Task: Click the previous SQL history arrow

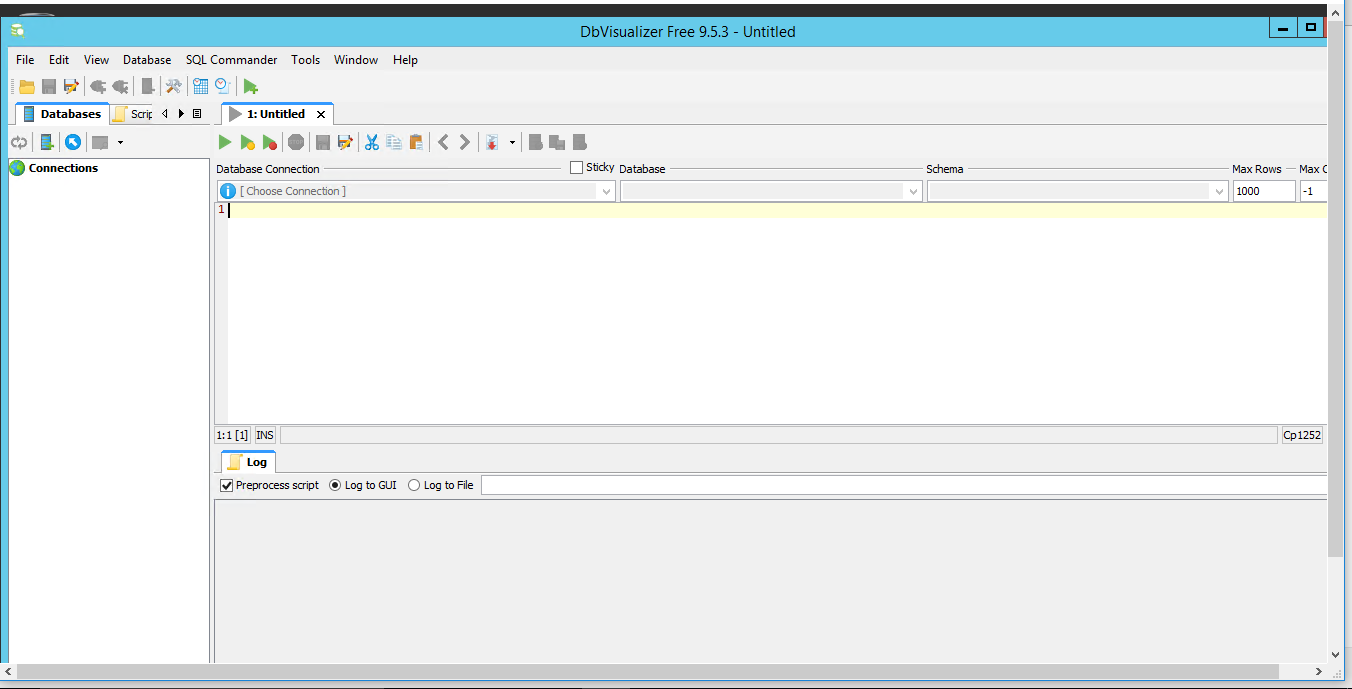Action: (444, 143)
